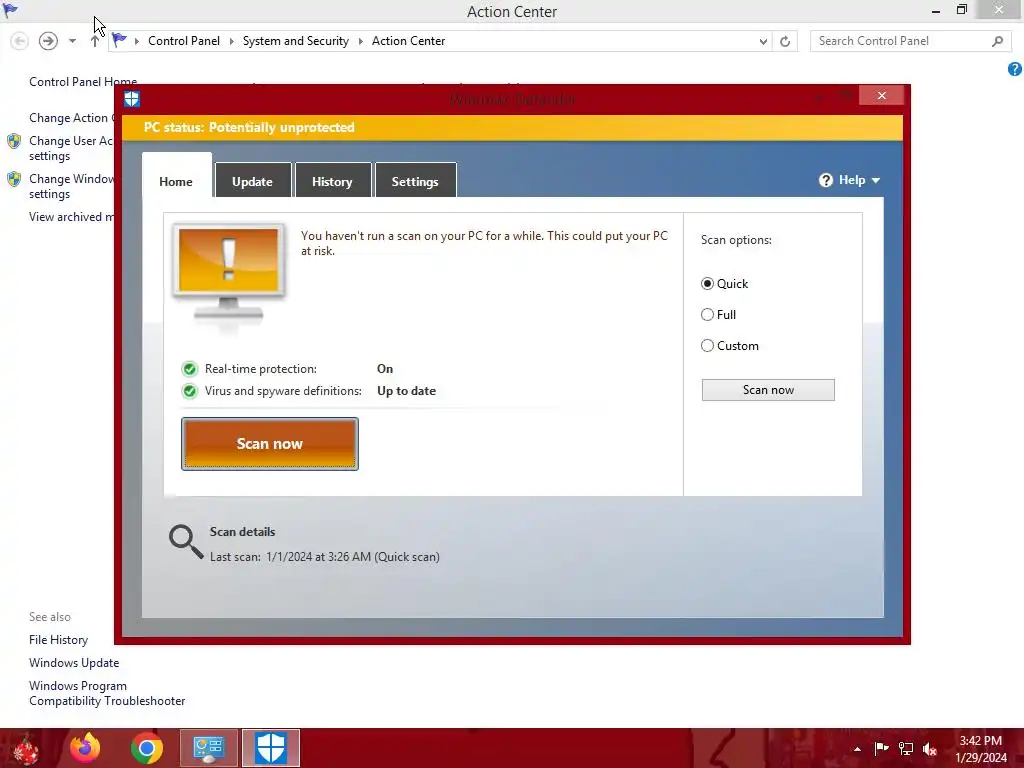Click Action Center breadcrumb item
This screenshot has width=1024, height=768.
[x=409, y=41]
